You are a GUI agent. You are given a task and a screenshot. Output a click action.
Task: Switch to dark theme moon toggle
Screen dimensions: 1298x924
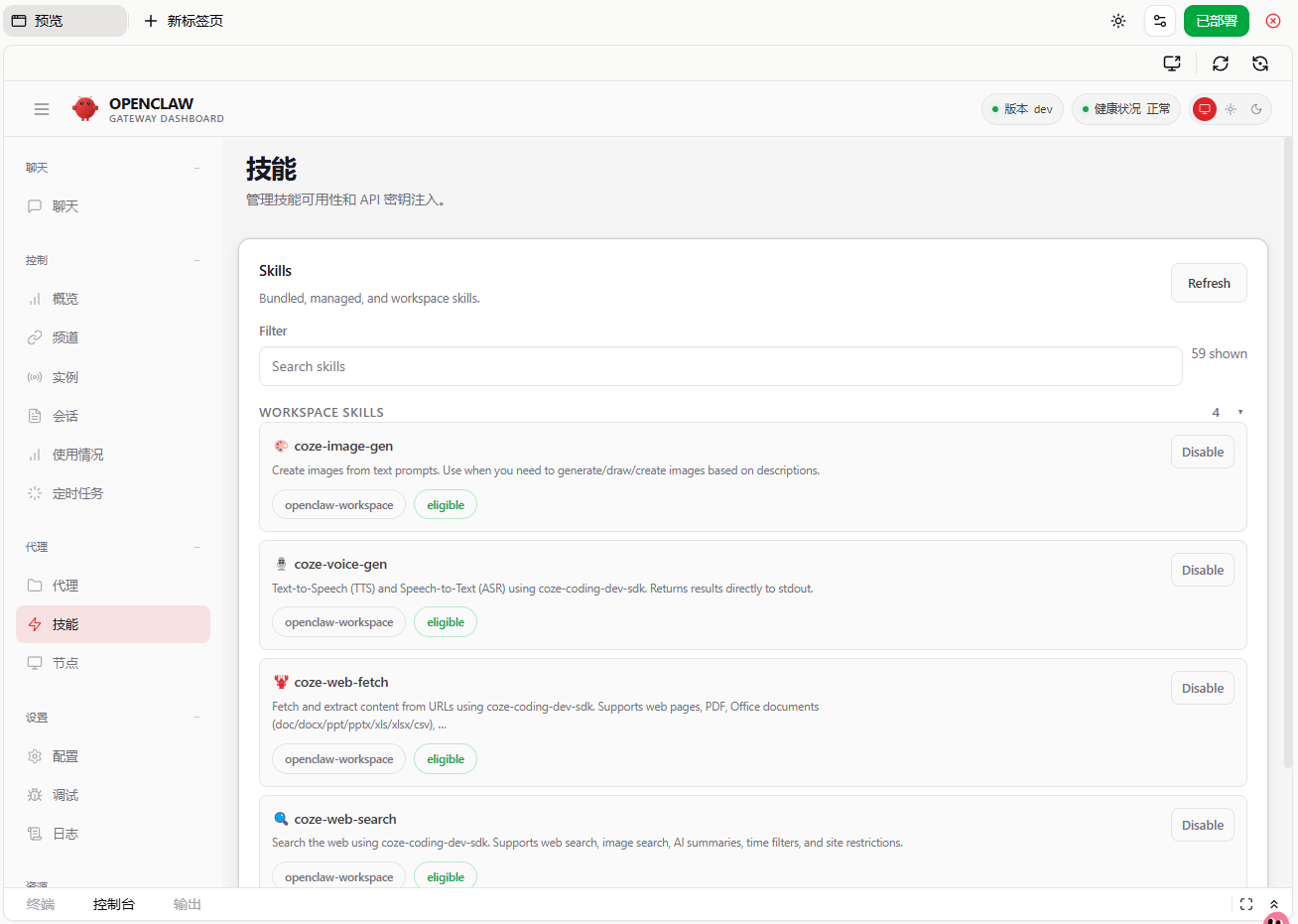(x=1256, y=109)
